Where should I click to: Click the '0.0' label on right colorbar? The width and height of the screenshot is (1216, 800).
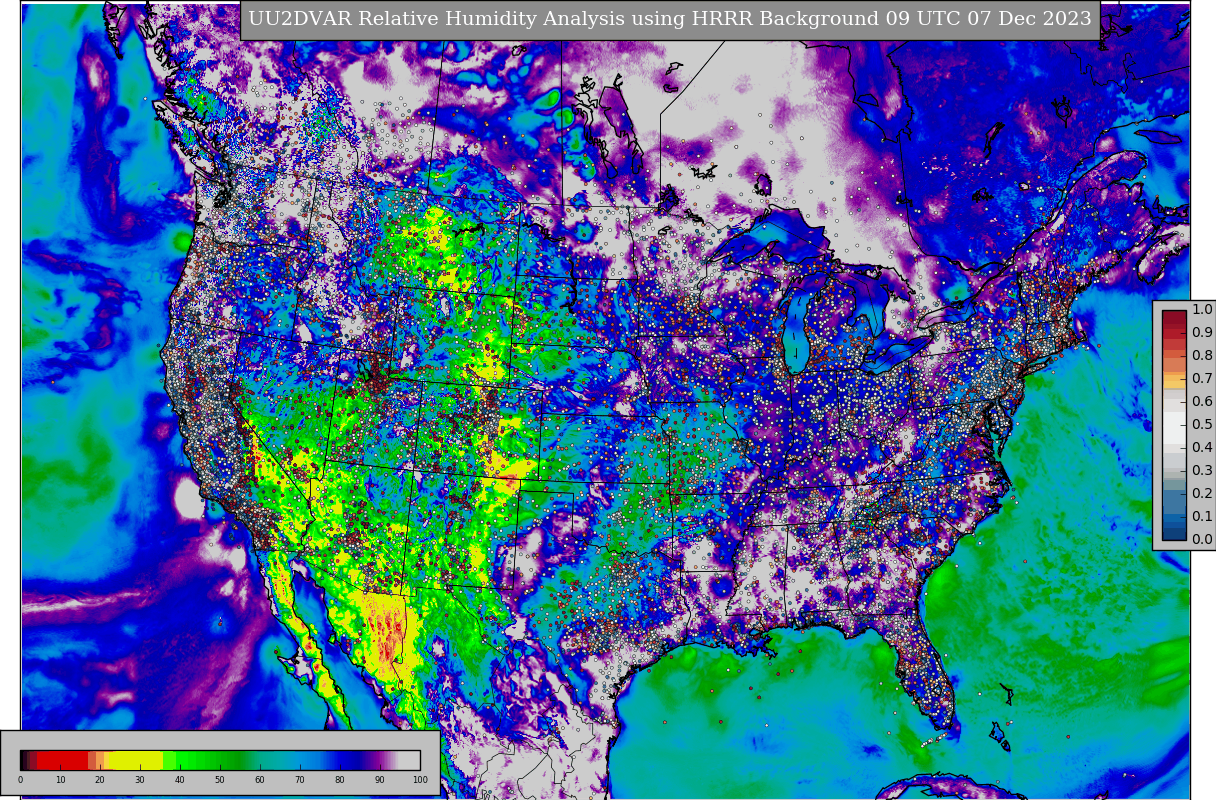pyautogui.click(x=1202, y=540)
